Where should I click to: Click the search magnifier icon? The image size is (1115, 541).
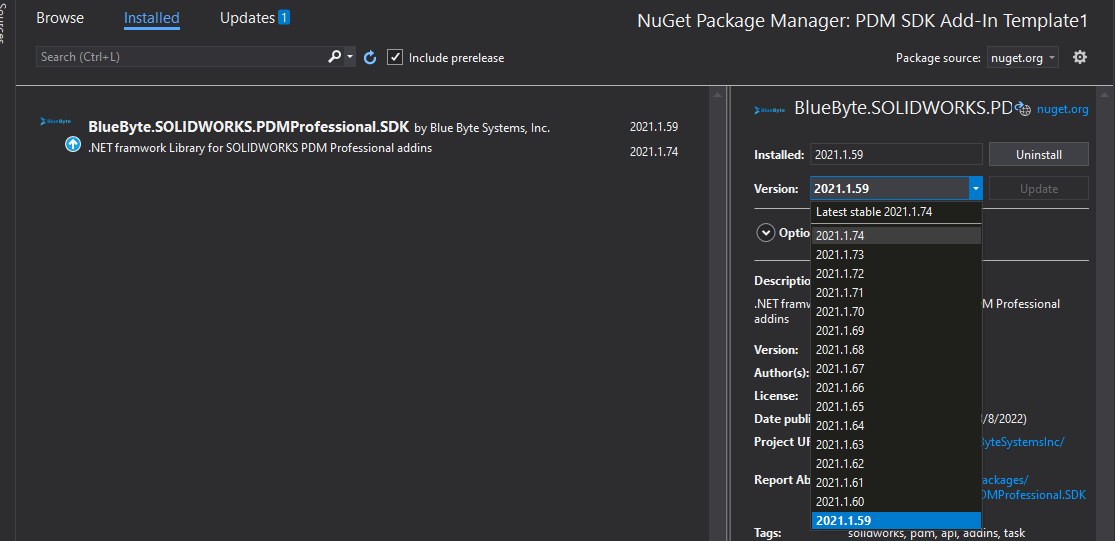click(x=334, y=57)
